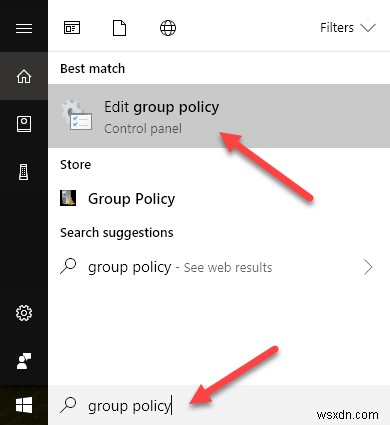
Task: Filter results by Web globe icon
Action: pyautogui.click(x=168, y=28)
